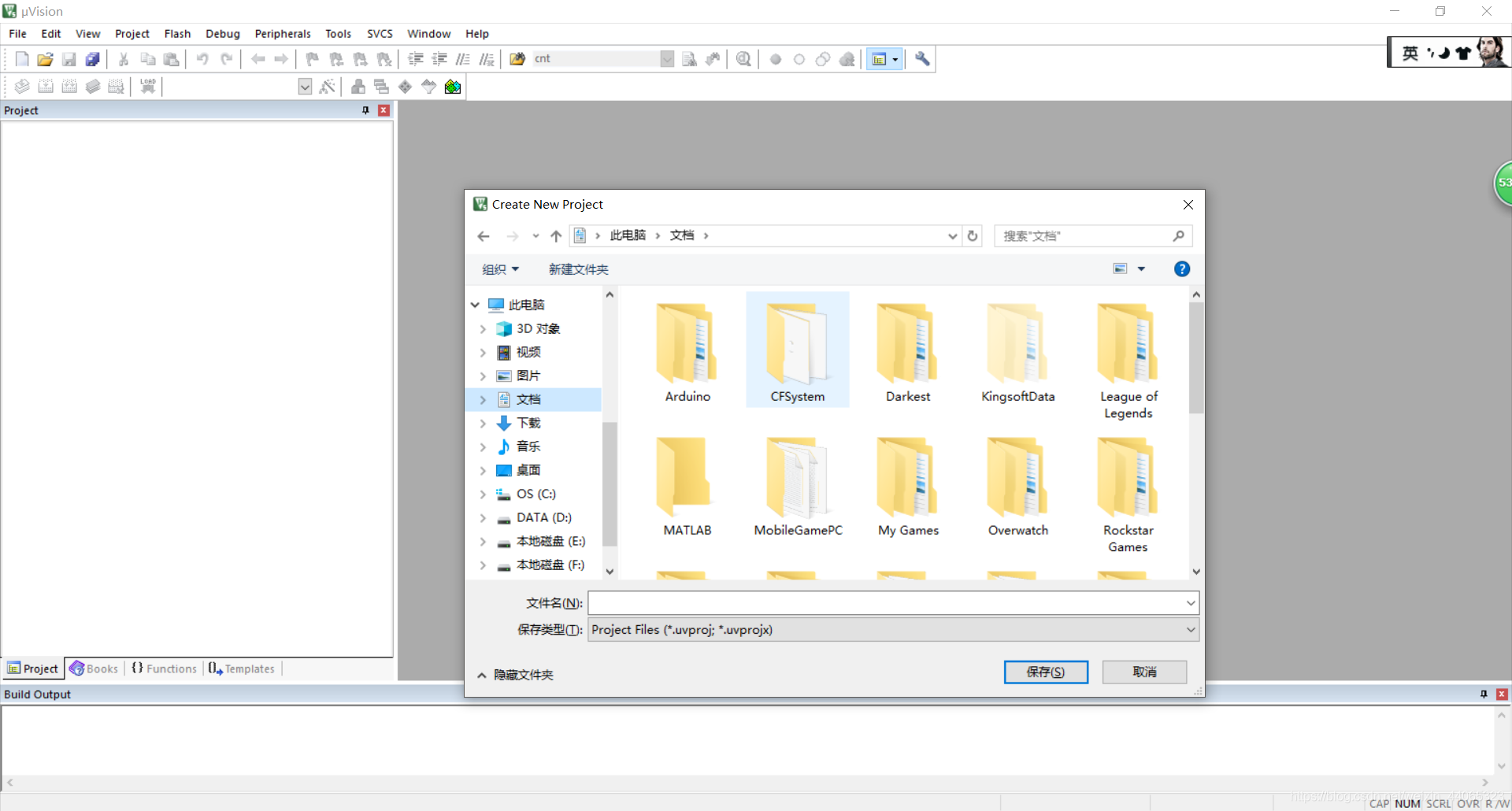Expand the DATA (D:) tree node

click(483, 518)
